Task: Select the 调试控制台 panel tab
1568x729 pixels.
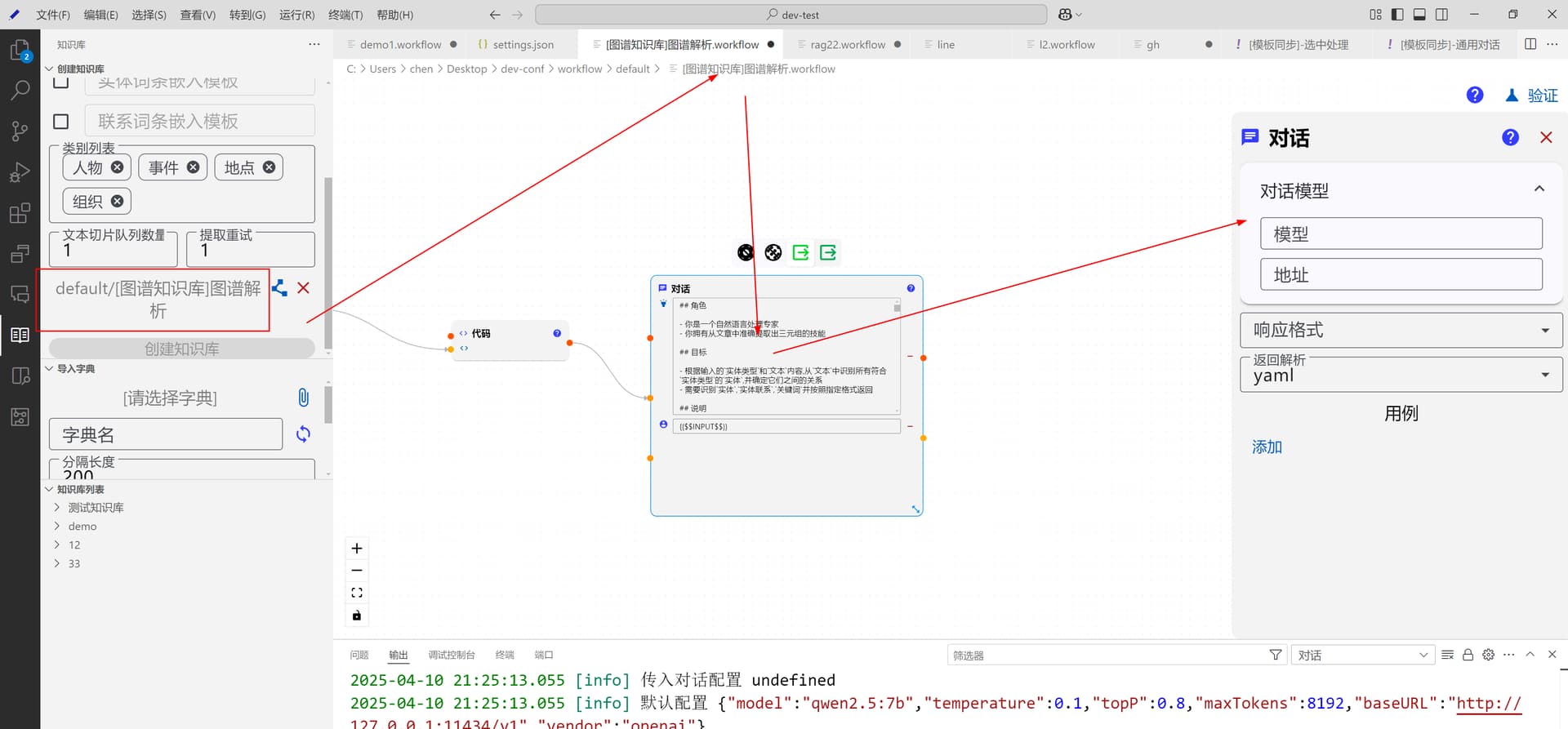Action: [x=451, y=655]
